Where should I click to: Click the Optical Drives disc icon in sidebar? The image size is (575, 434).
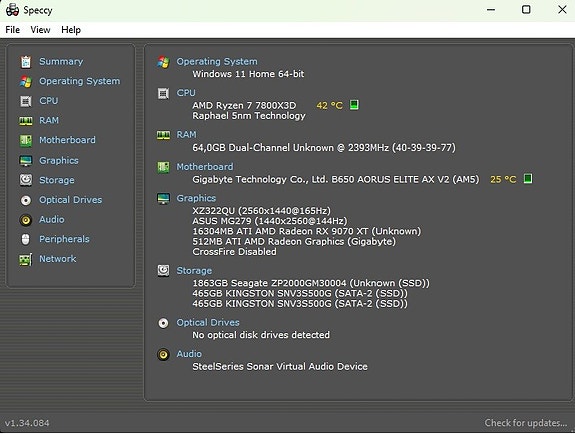26,200
